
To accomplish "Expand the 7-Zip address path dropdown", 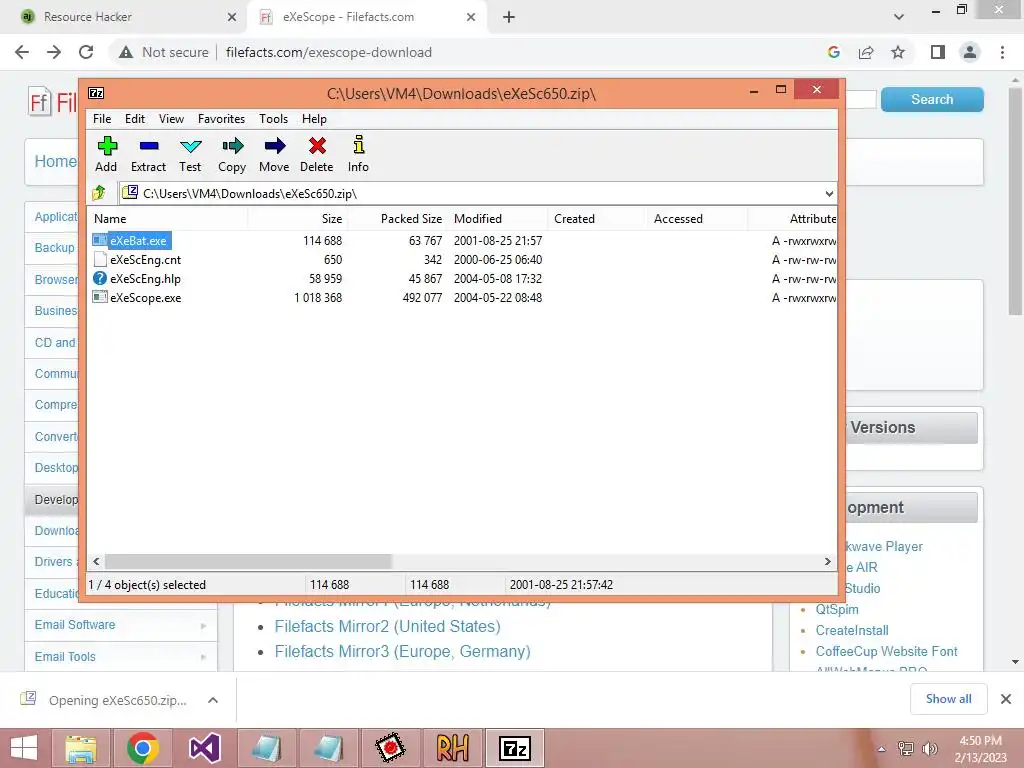I will pos(829,193).
